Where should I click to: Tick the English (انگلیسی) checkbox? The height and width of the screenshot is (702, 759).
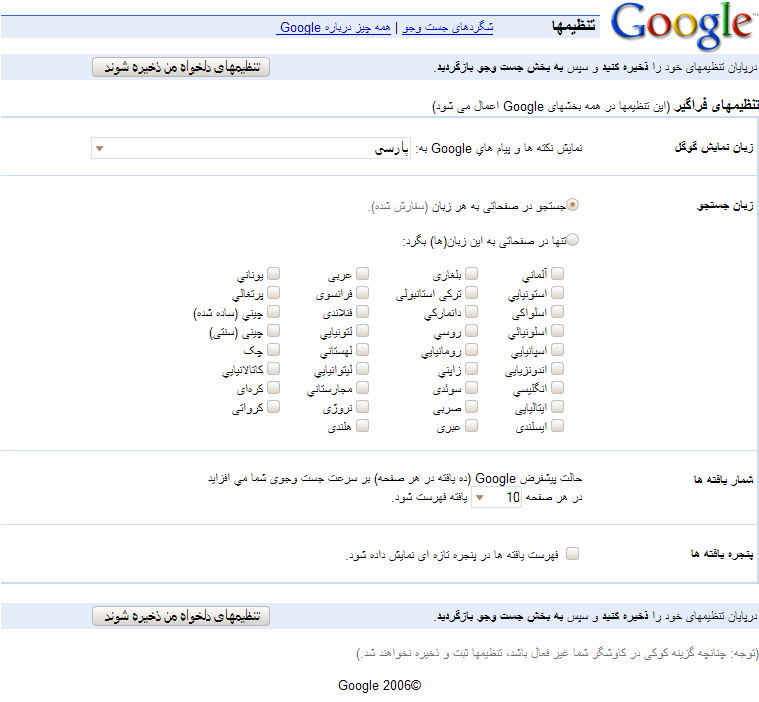tap(557, 387)
